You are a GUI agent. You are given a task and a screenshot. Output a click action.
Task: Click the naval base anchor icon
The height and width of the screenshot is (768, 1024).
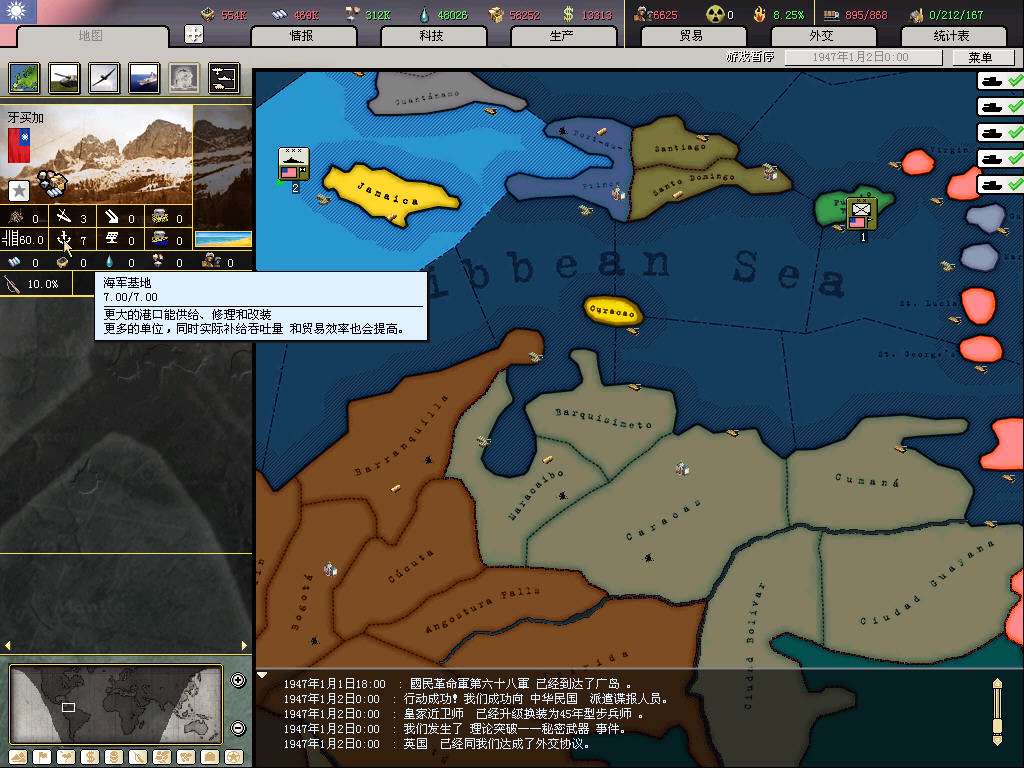(64, 239)
